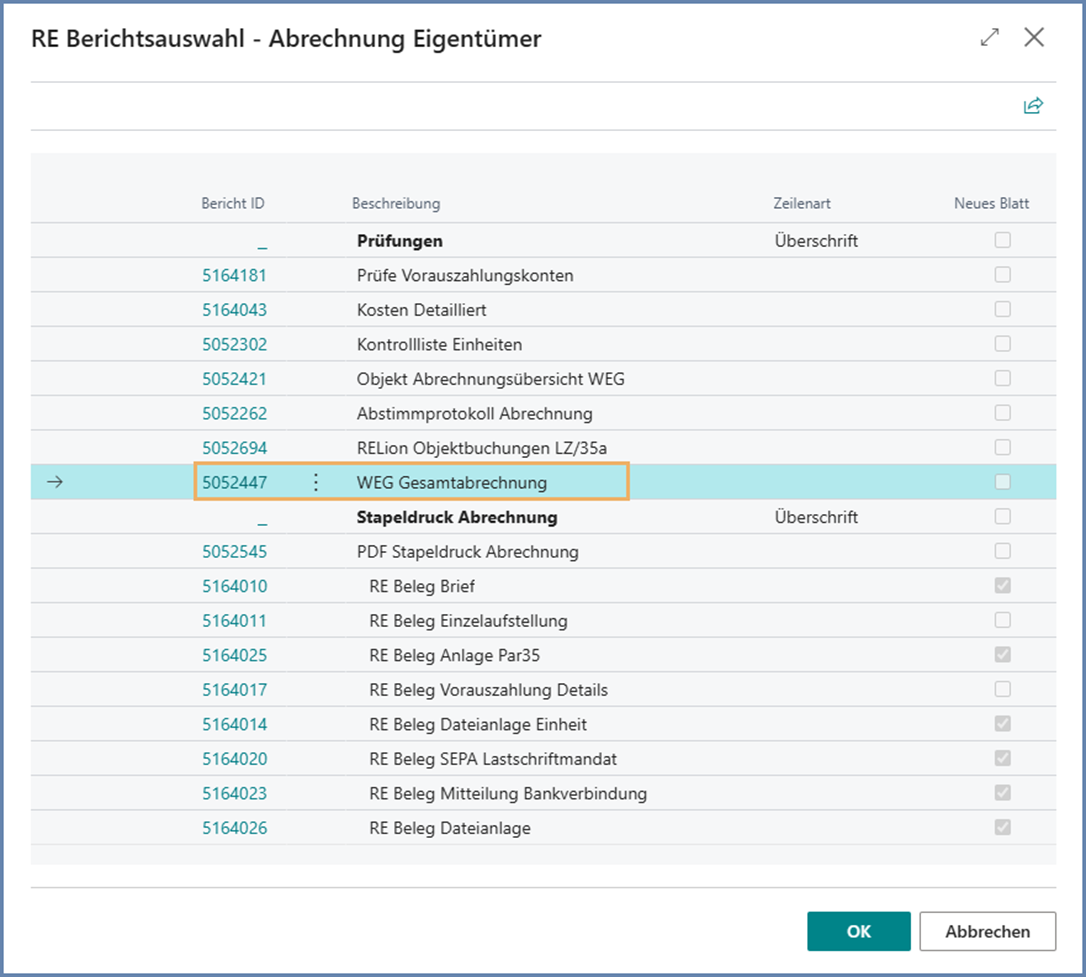Open report ID 5164181 link
1086x977 pixels.
pos(235,275)
